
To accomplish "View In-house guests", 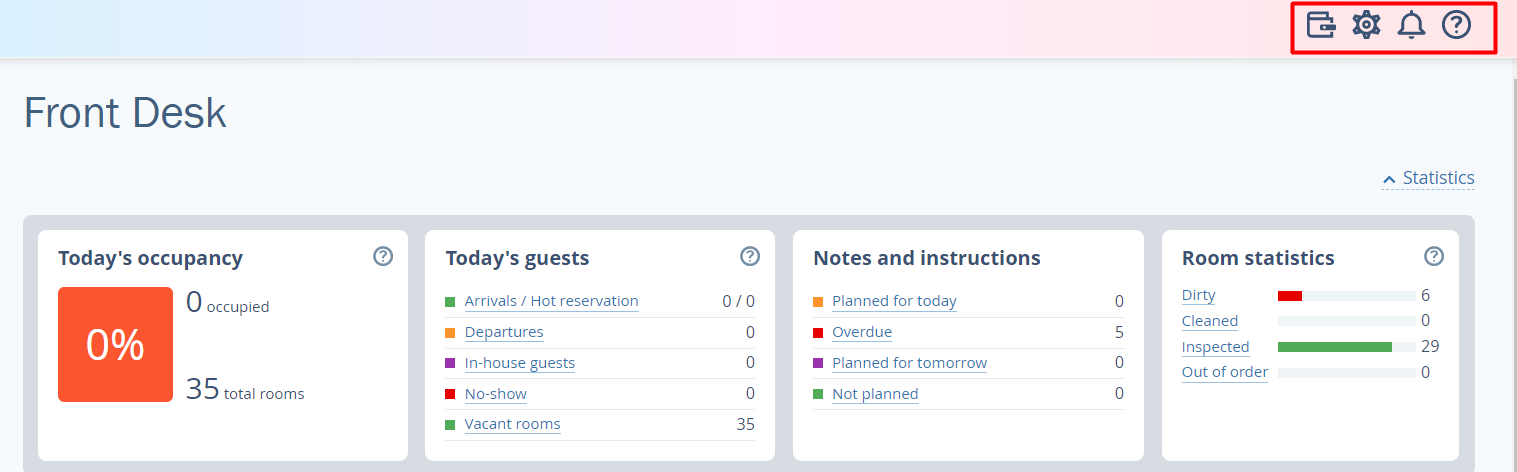I will pyautogui.click(x=520, y=363).
